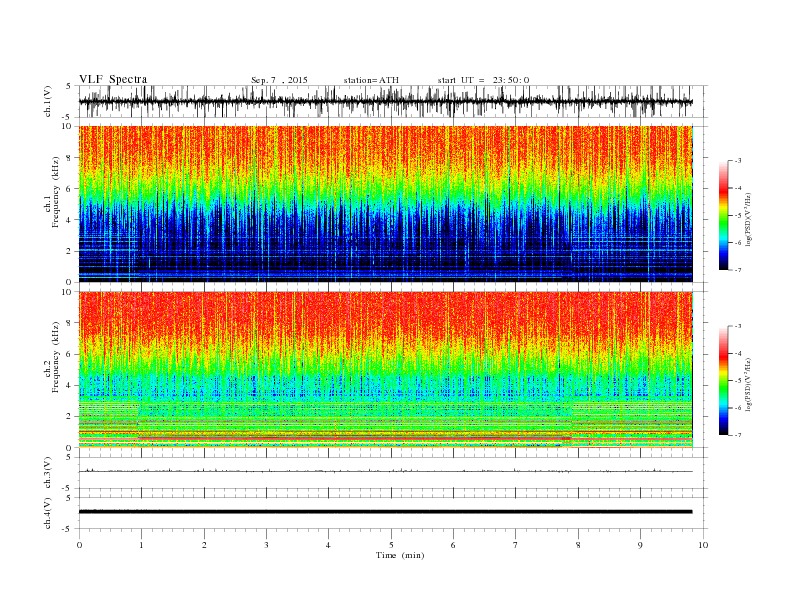Screen dimensions: 792x612
Task: Click the time axis tick label "5"
Action: (x=391, y=545)
